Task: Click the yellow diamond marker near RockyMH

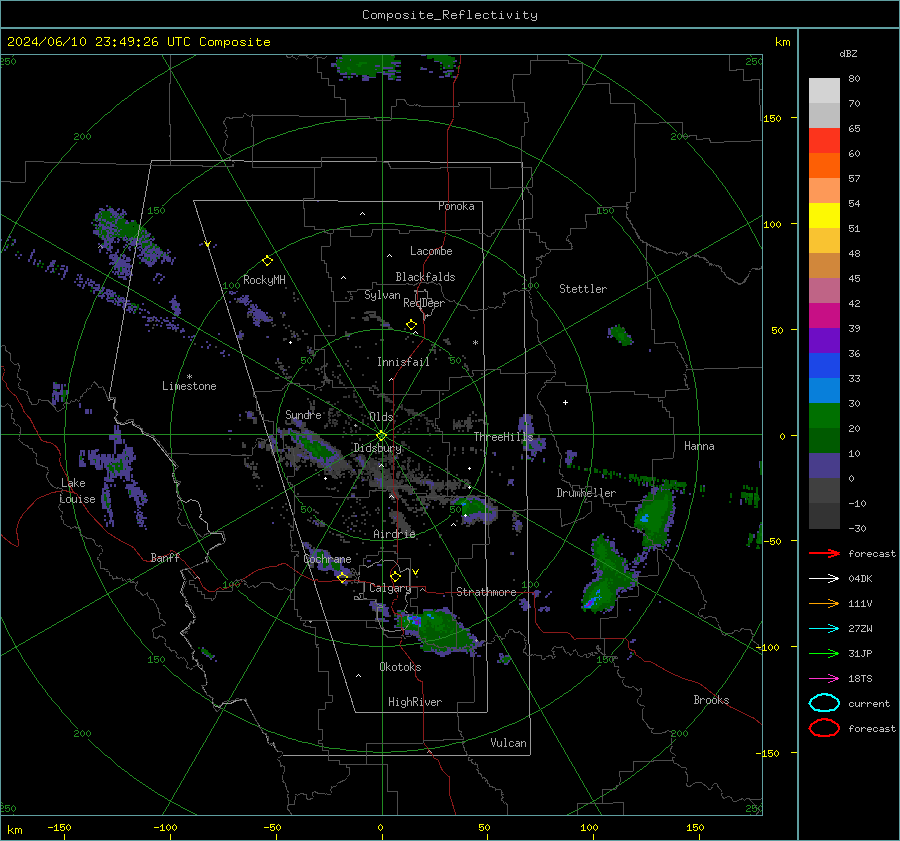Action: [x=267, y=261]
